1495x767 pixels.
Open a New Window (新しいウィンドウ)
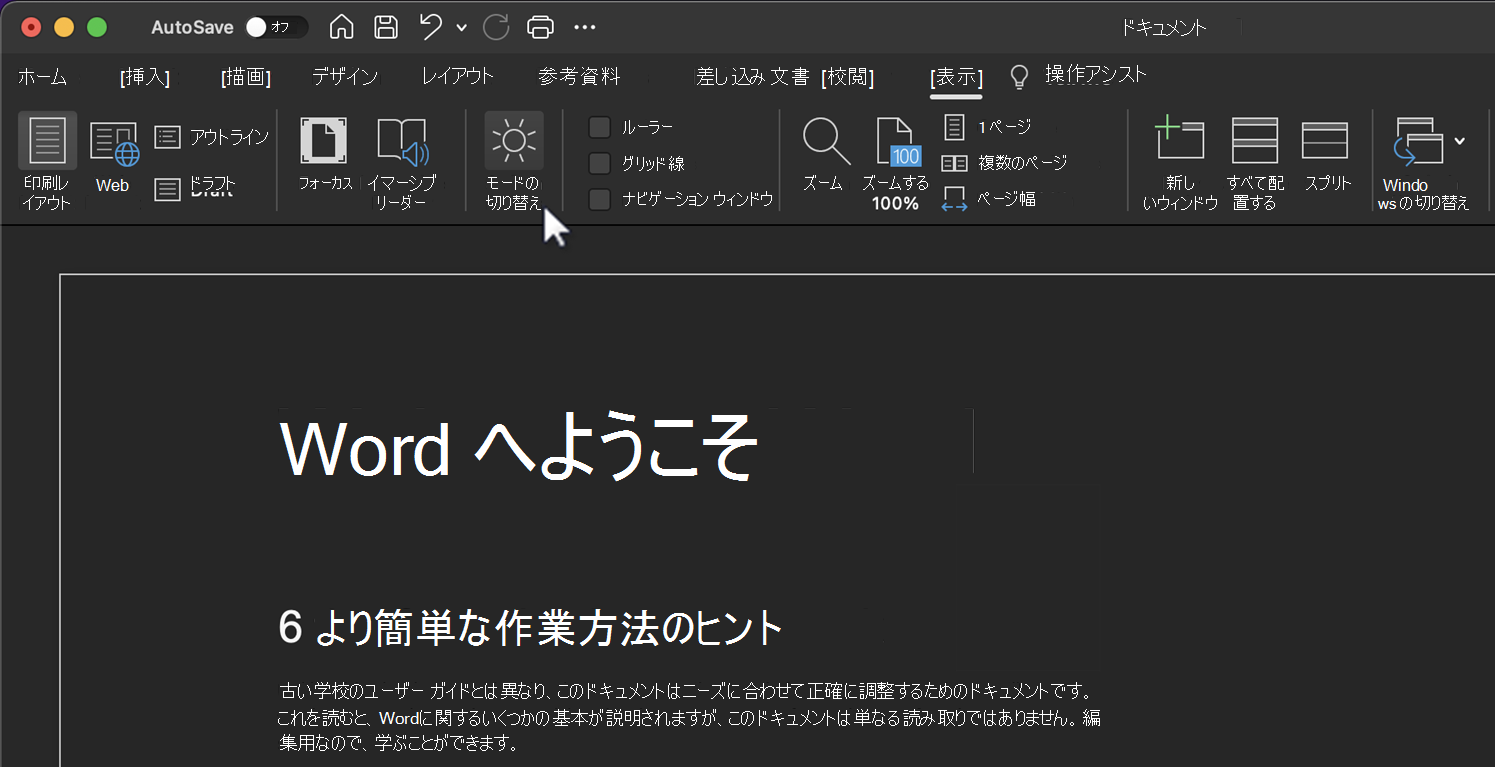pos(1180,138)
